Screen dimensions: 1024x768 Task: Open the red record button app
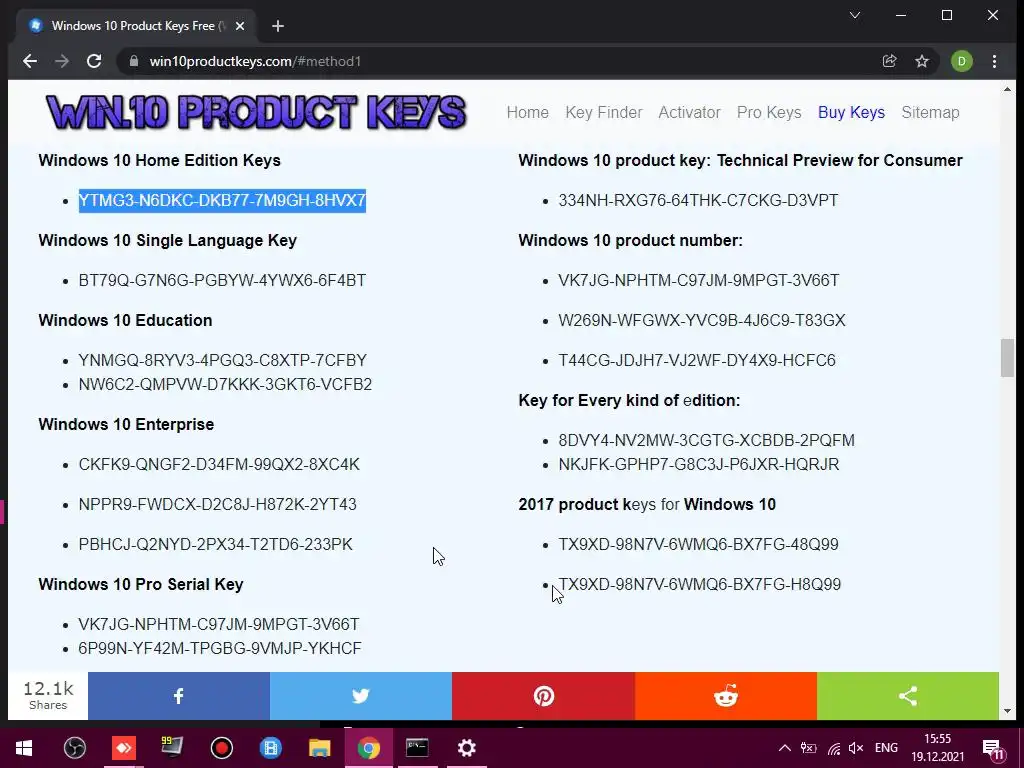tap(221, 748)
